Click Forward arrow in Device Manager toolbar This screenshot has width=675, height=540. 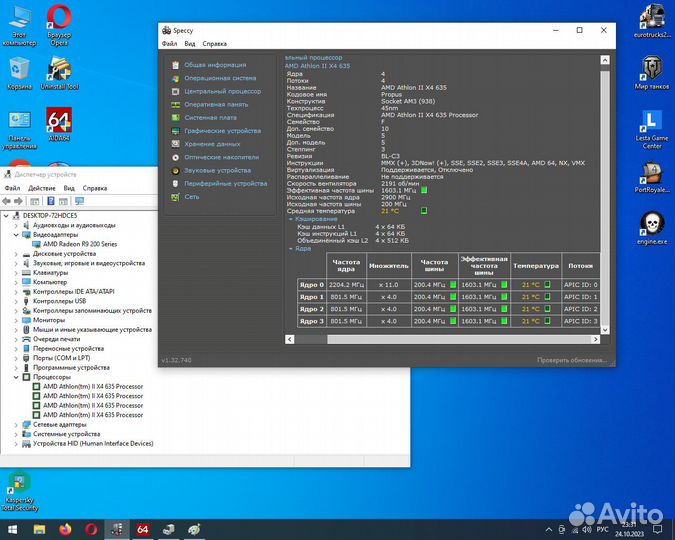coord(18,201)
